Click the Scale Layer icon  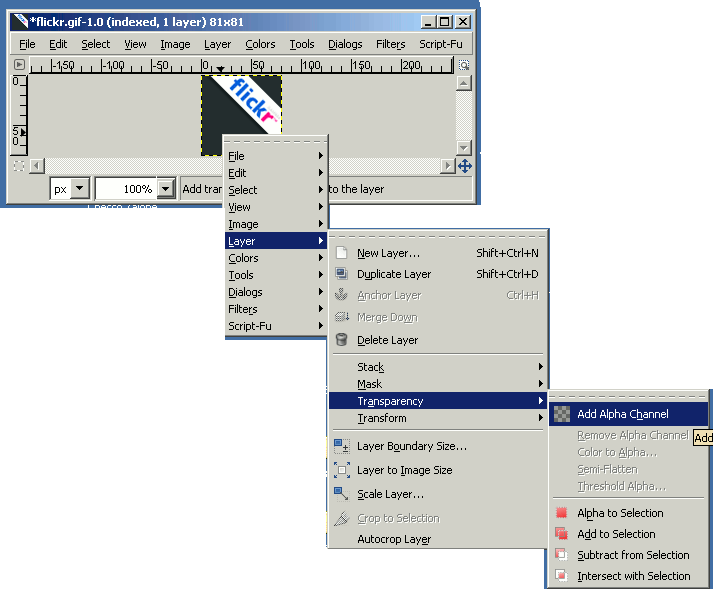(x=341, y=494)
